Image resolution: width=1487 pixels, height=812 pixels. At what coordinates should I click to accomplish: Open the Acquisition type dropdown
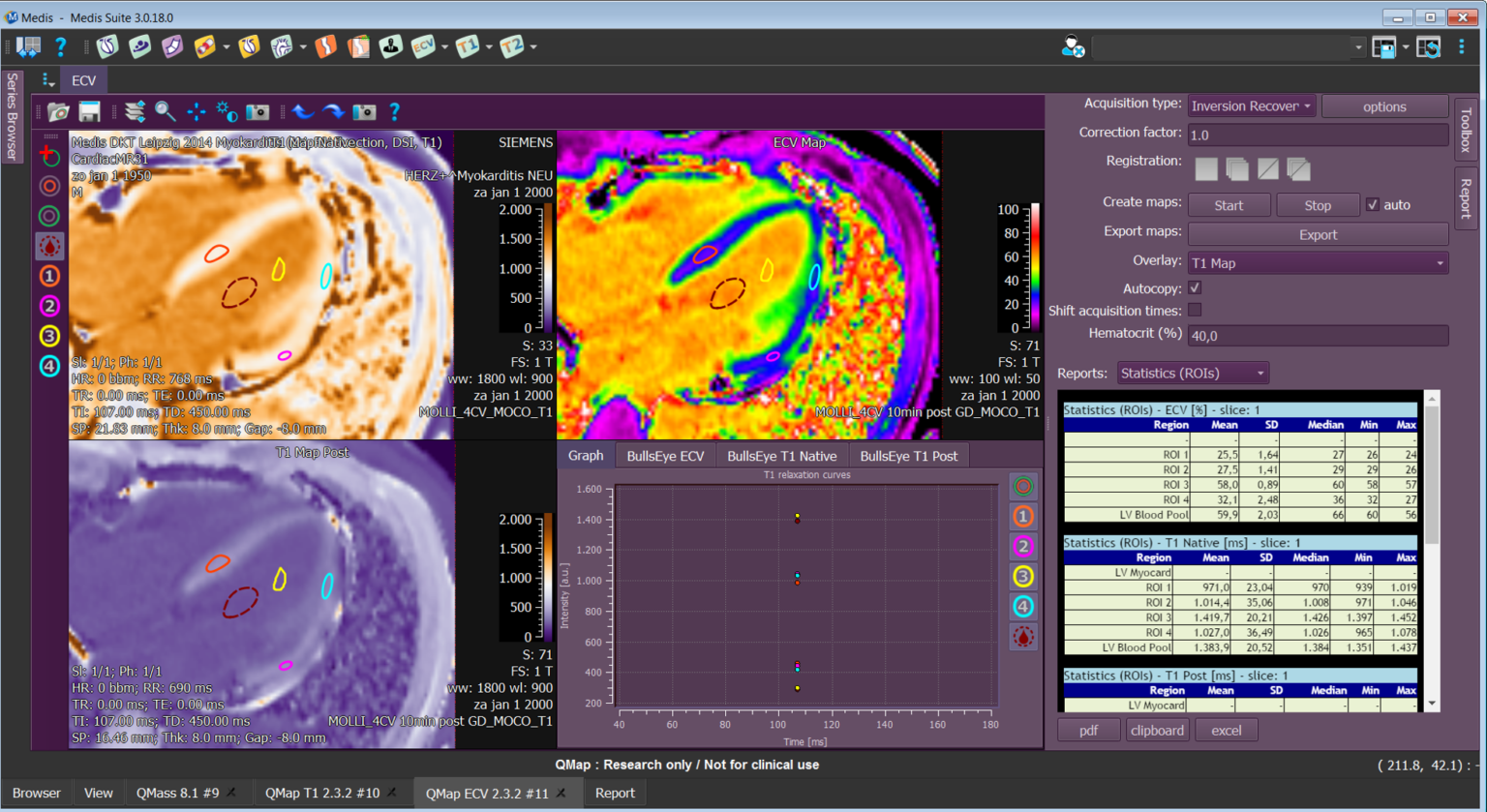[1251, 106]
